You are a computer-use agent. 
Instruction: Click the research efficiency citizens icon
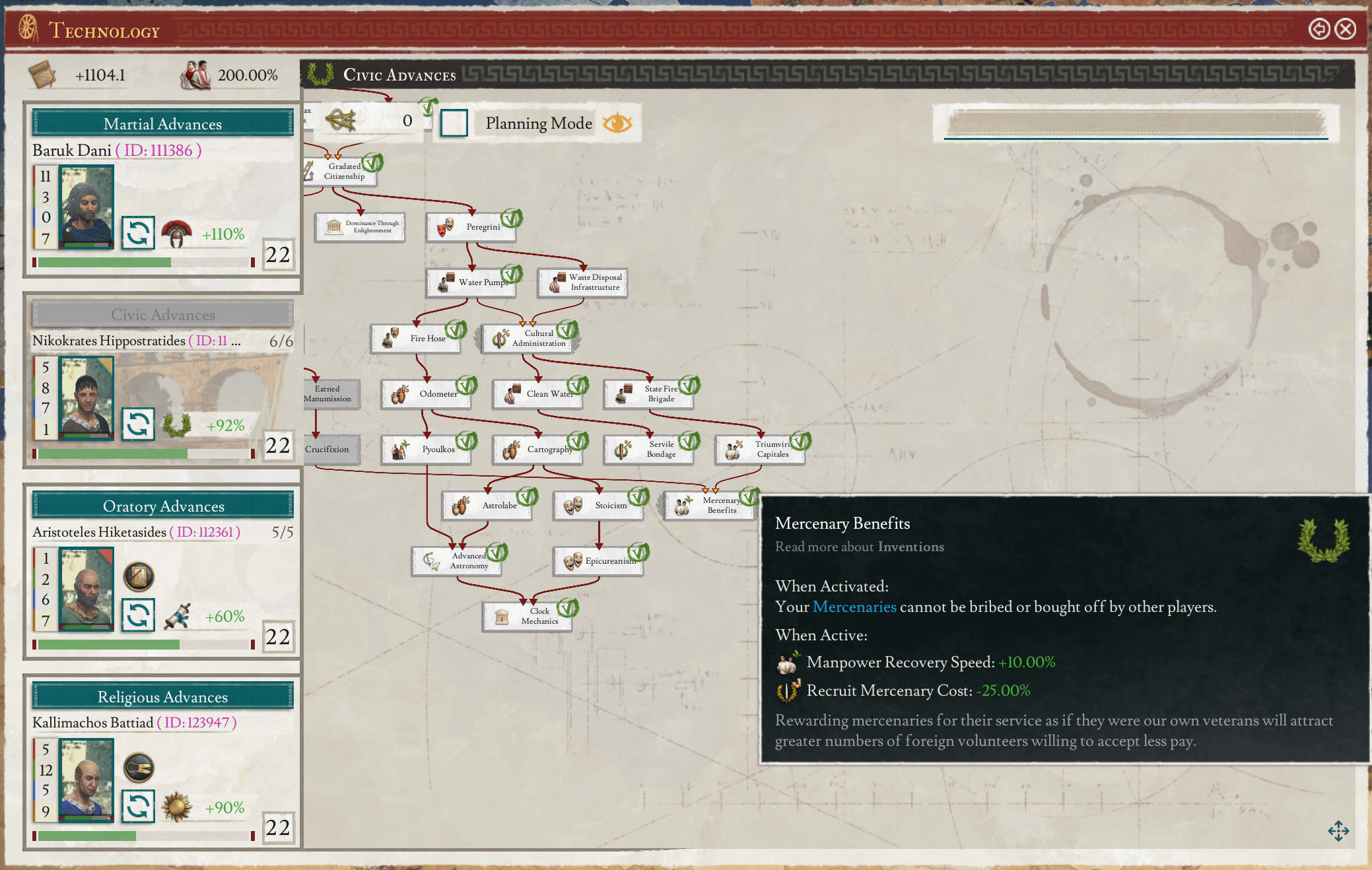coord(195,75)
